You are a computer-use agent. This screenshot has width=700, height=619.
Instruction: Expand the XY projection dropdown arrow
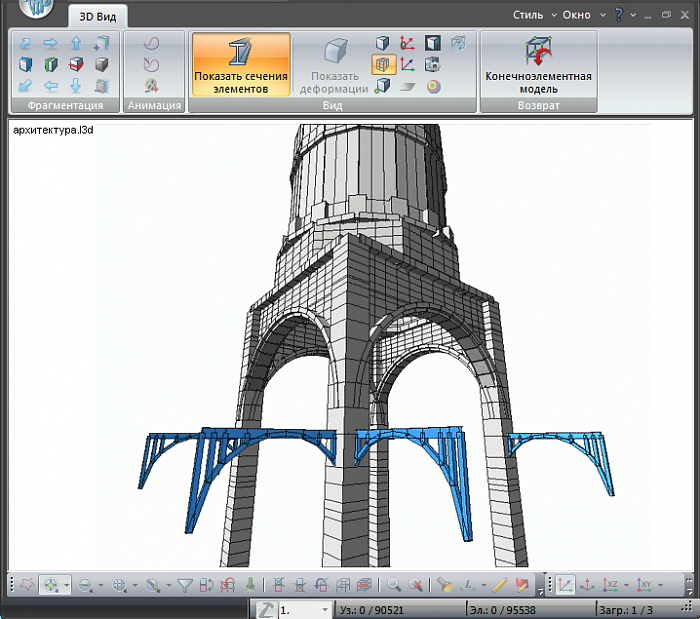(x=662, y=586)
